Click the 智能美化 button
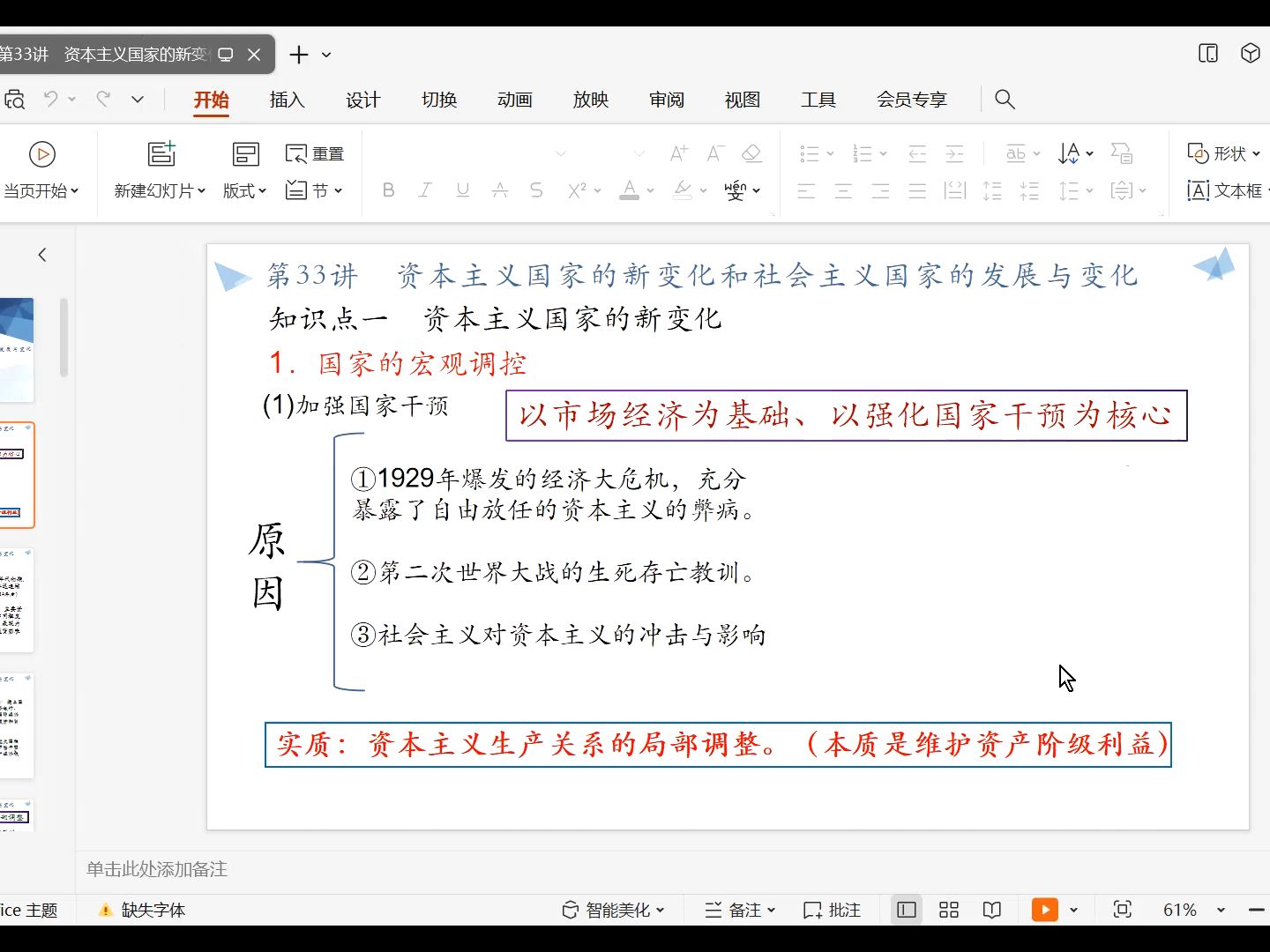 (615, 909)
